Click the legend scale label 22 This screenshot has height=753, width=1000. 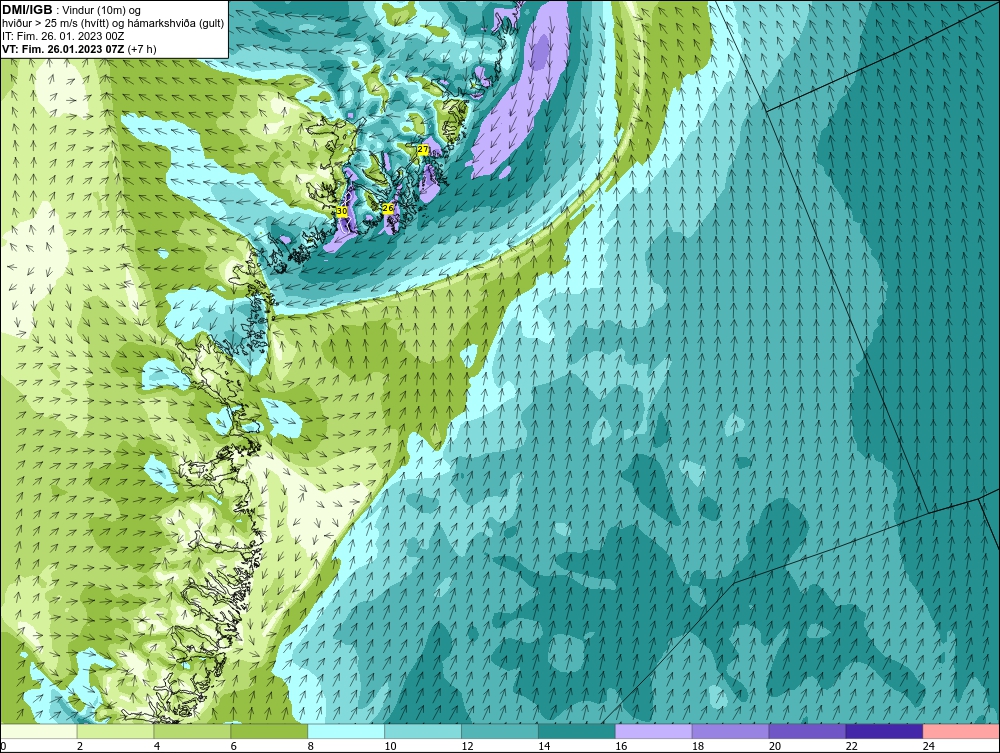coord(851,746)
